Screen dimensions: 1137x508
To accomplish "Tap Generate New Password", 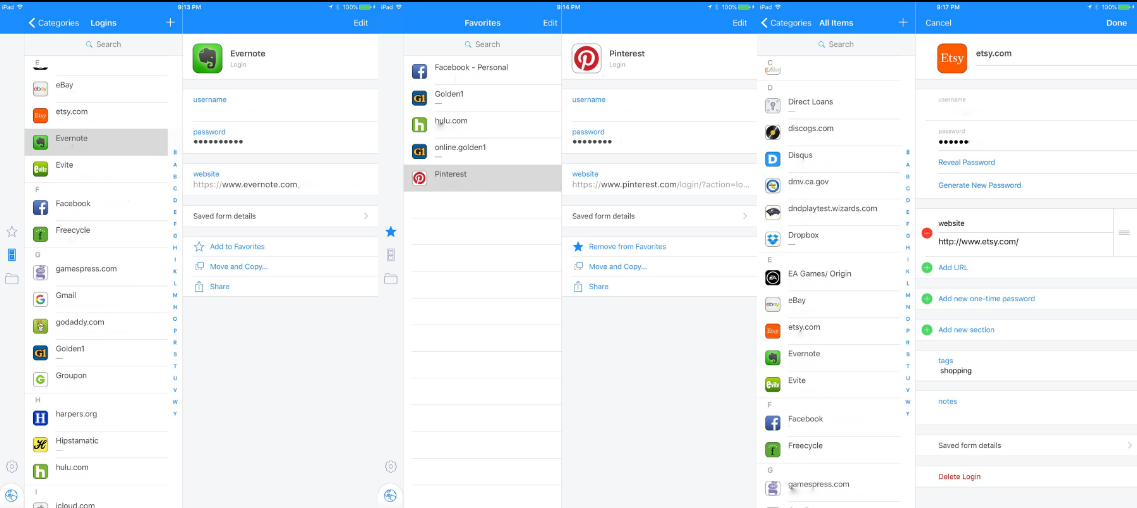I will (x=980, y=186).
